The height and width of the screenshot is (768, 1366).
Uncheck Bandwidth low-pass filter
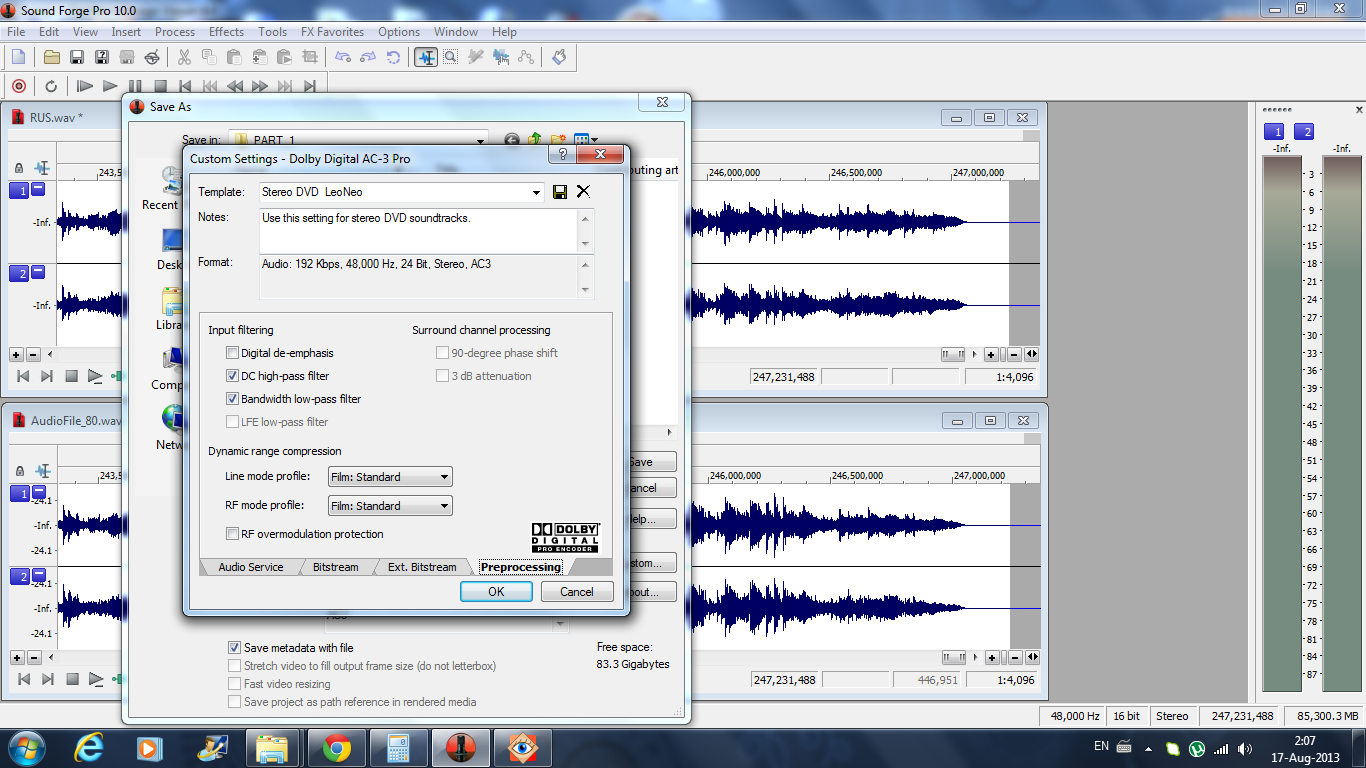(233, 399)
